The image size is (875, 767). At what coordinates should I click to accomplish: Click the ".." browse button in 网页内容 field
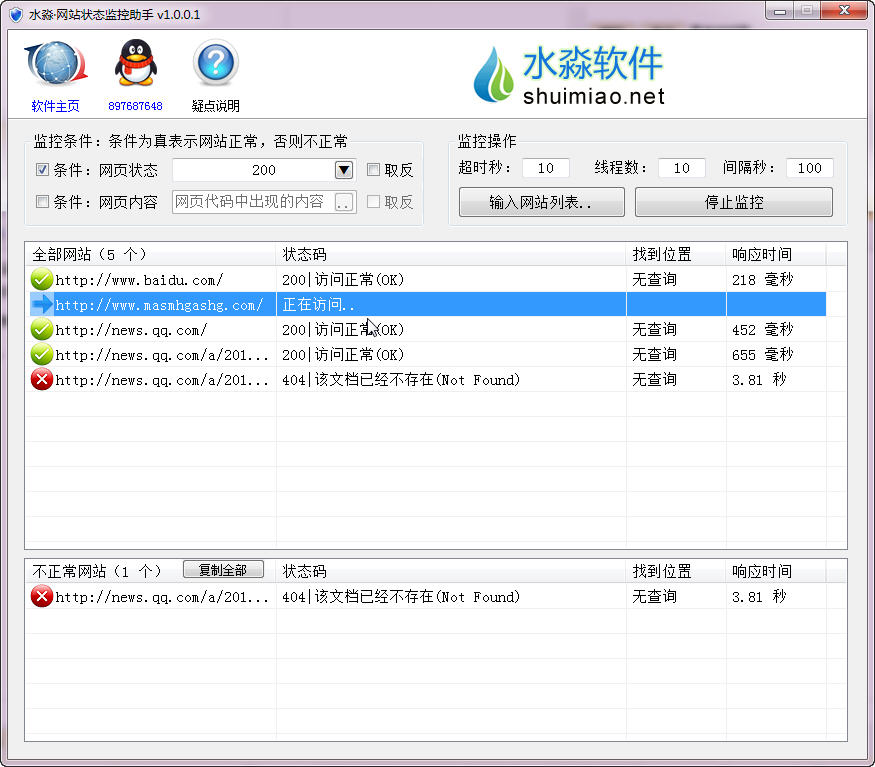click(x=343, y=202)
